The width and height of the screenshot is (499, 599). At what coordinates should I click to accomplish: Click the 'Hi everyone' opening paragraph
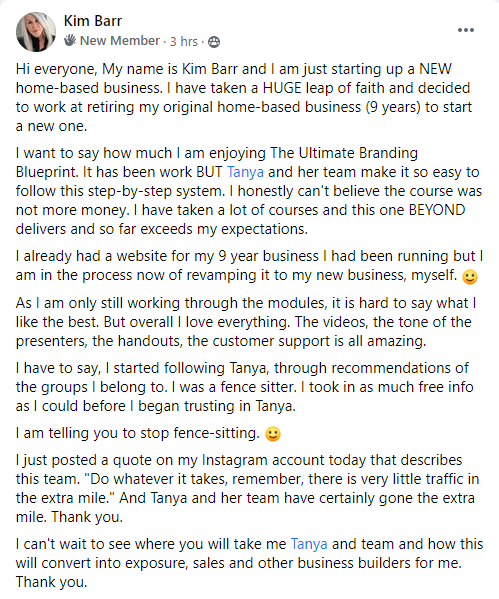[244, 97]
